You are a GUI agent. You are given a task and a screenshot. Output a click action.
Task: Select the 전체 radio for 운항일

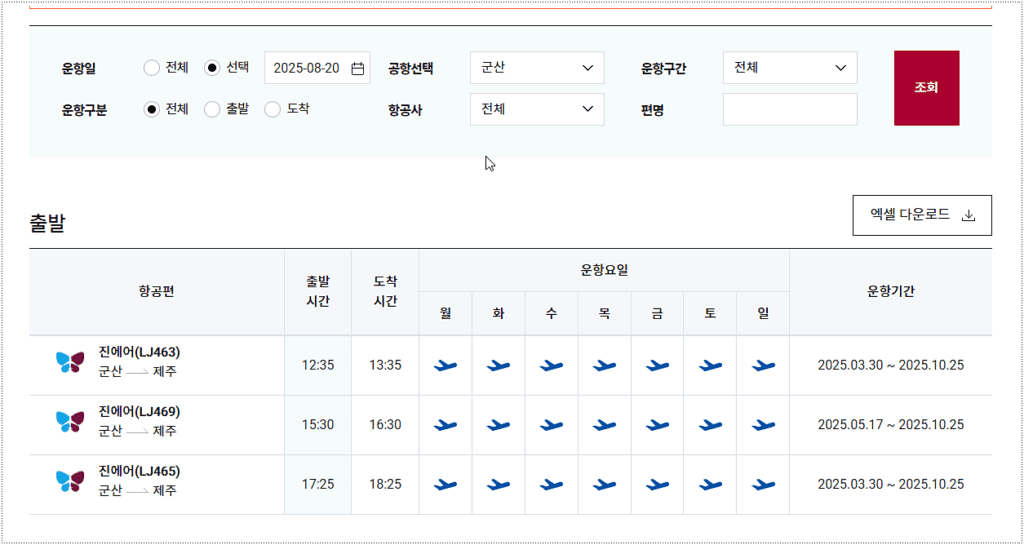click(x=152, y=68)
